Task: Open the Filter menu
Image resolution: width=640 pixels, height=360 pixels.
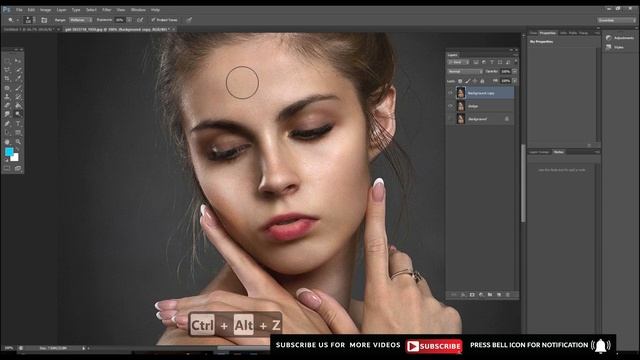Action: click(107, 10)
